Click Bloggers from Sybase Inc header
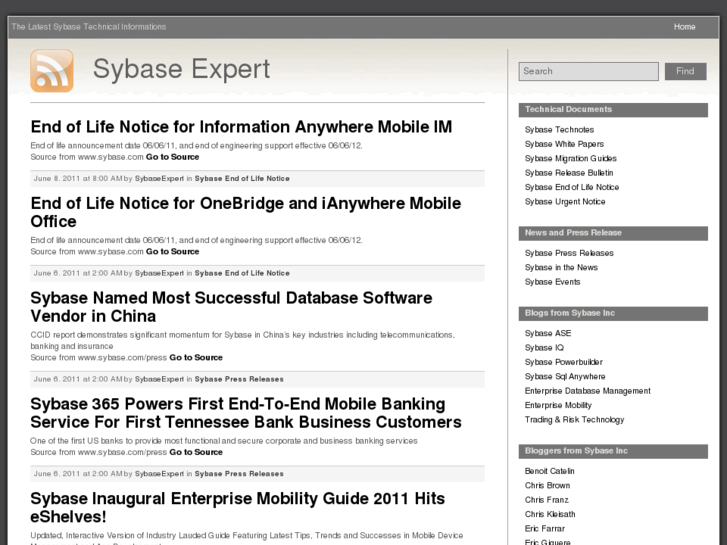 tap(613, 451)
